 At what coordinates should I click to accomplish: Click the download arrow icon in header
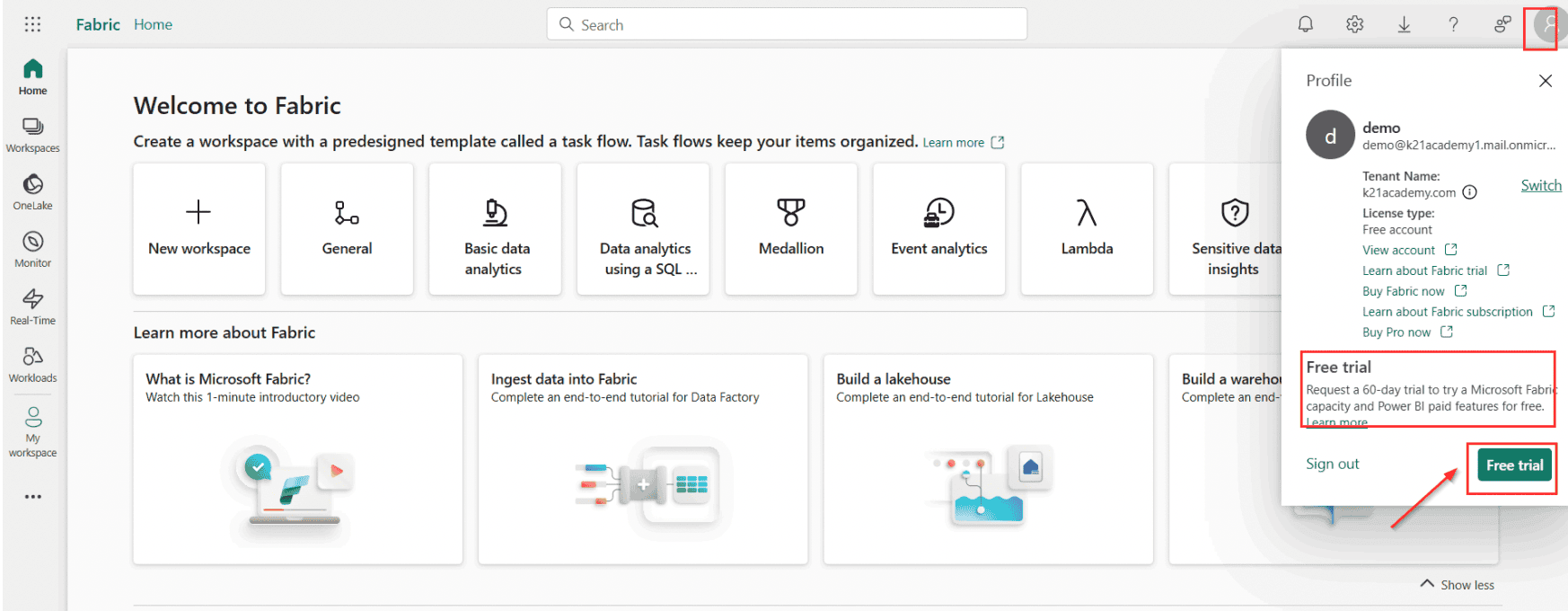[x=1404, y=24]
